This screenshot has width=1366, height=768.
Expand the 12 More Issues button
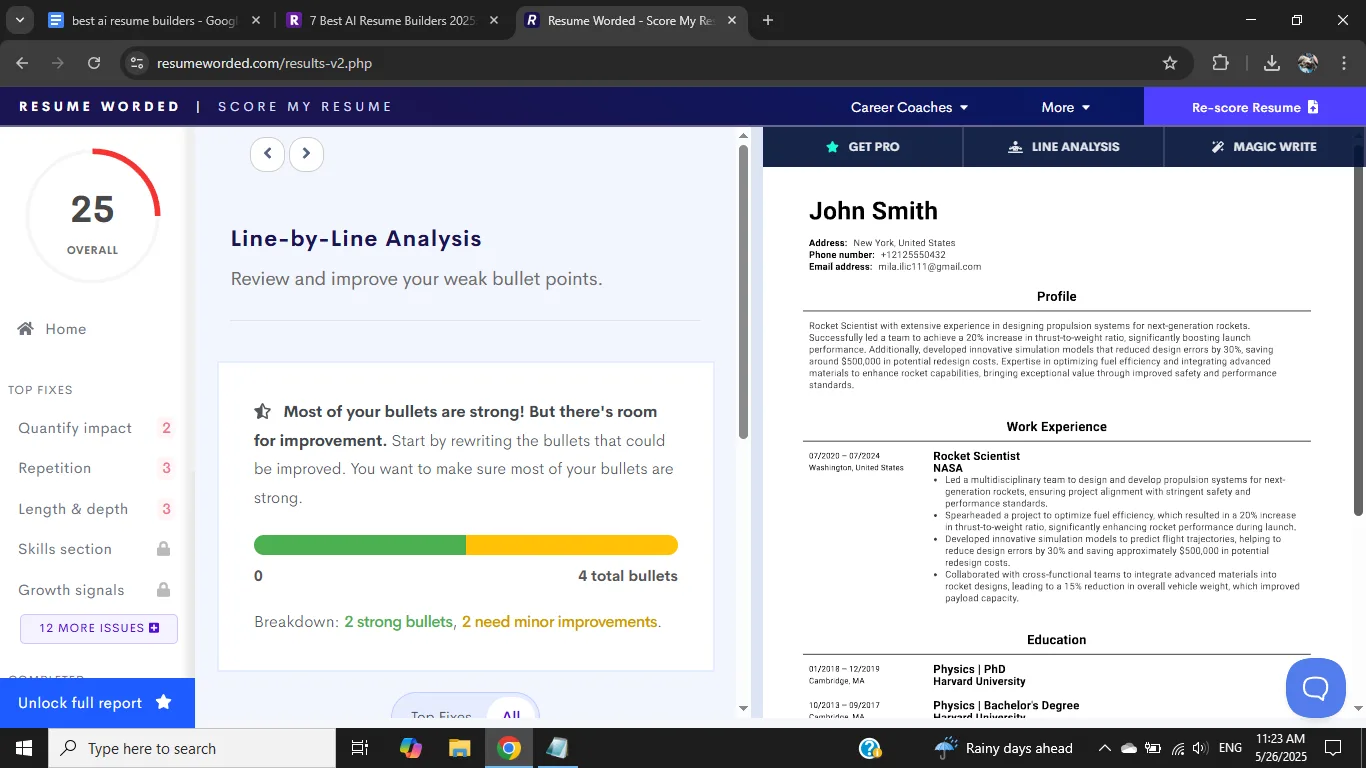pos(99,628)
